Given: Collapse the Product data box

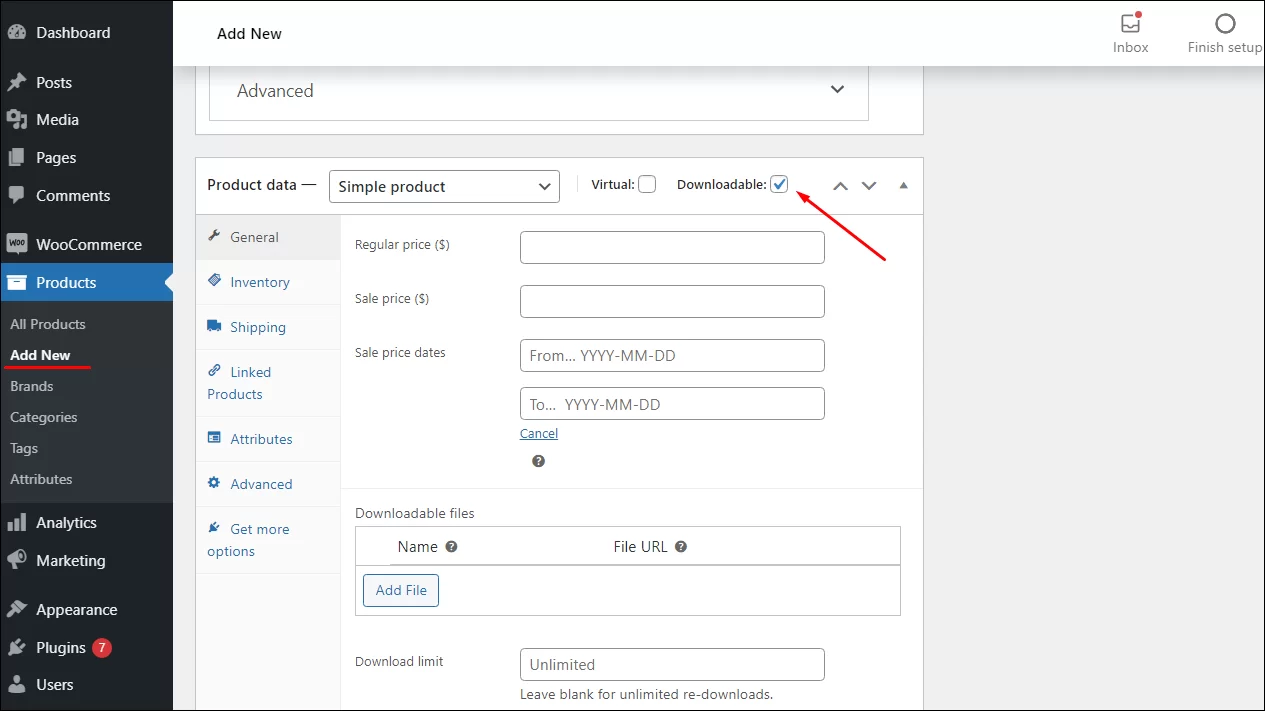Looking at the screenshot, I should (x=902, y=186).
